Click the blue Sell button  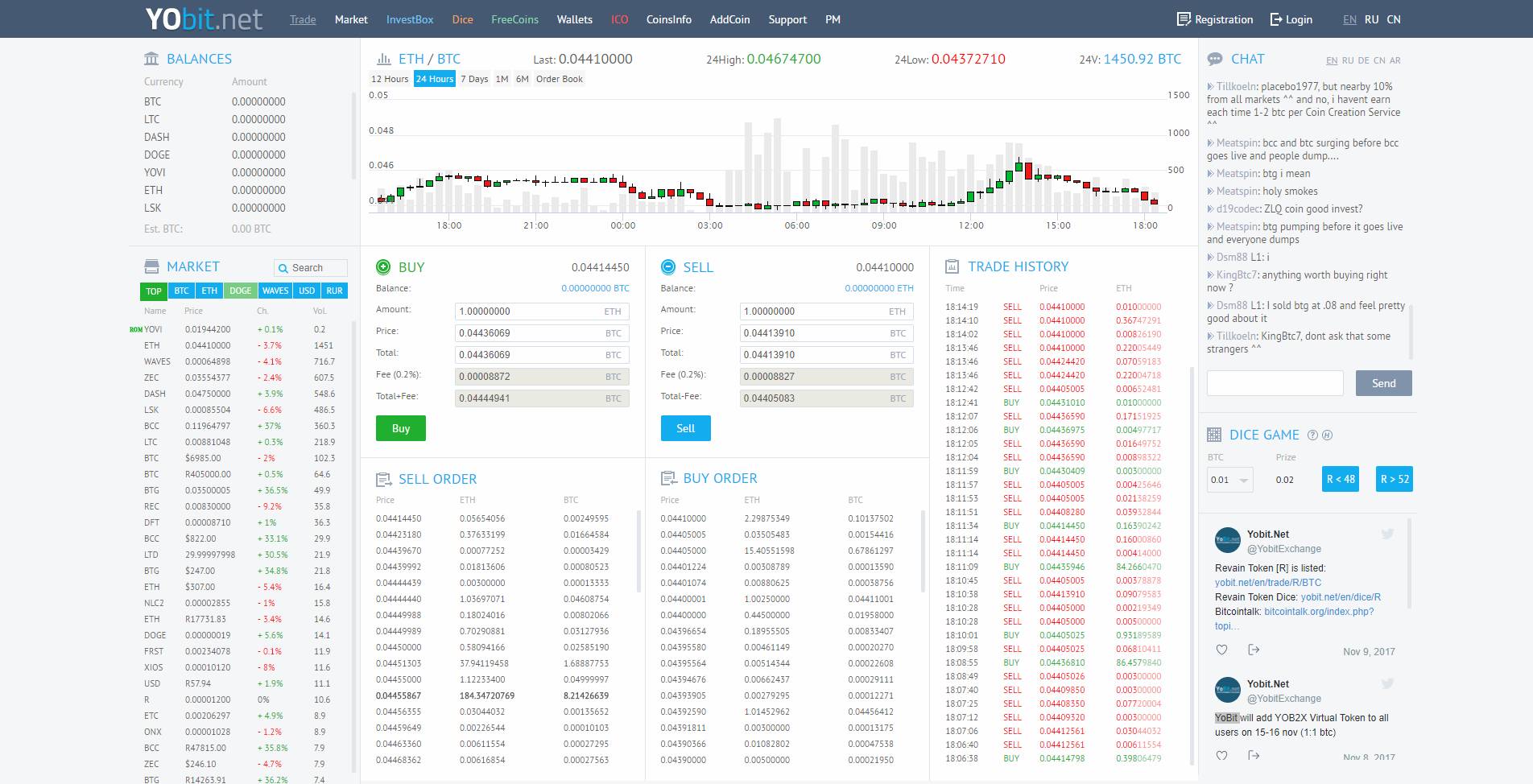coord(686,428)
